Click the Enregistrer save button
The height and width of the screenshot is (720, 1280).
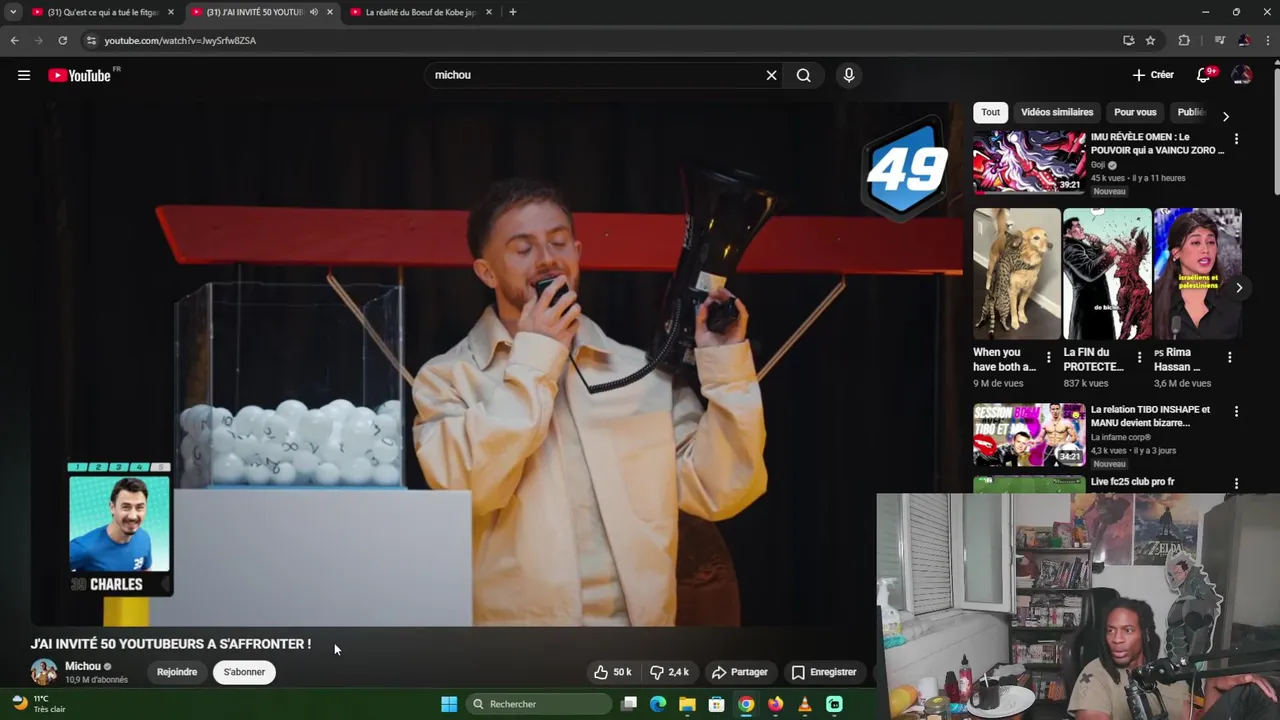click(x=824, y=672)
